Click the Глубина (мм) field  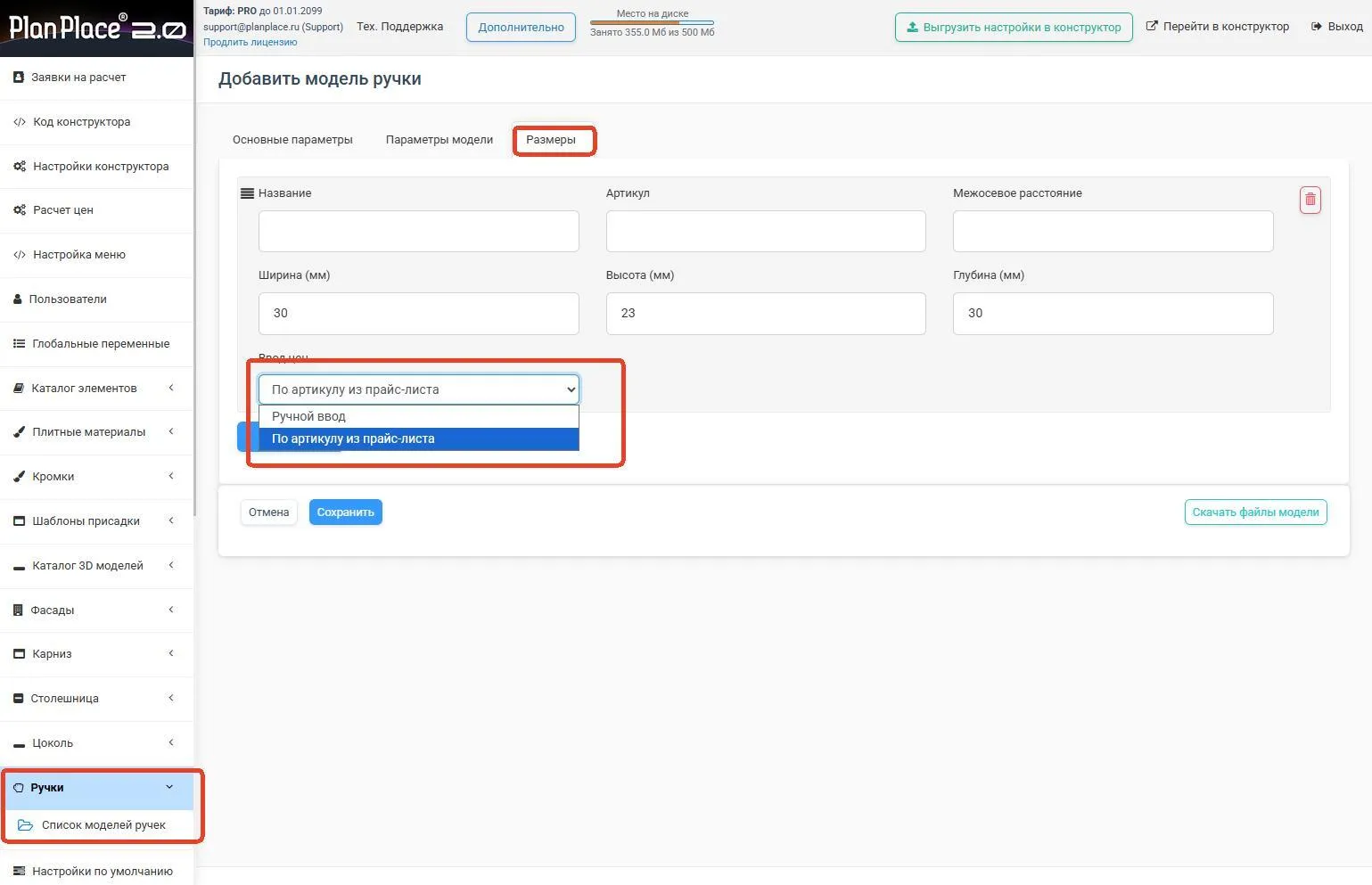point(1113,314)
